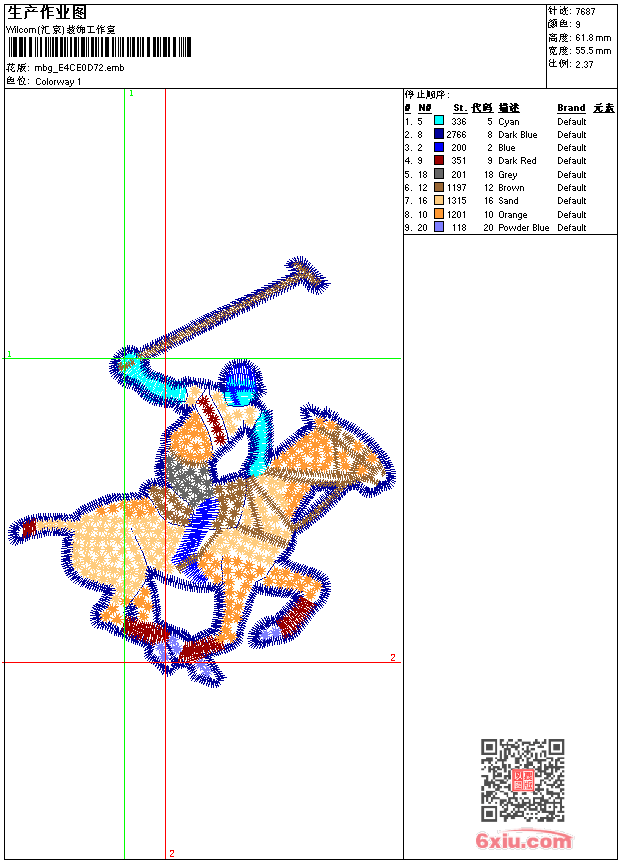This screenshot has width=620, height=860.
Task: Click the Dark Red color swatch
Action: 439,161
